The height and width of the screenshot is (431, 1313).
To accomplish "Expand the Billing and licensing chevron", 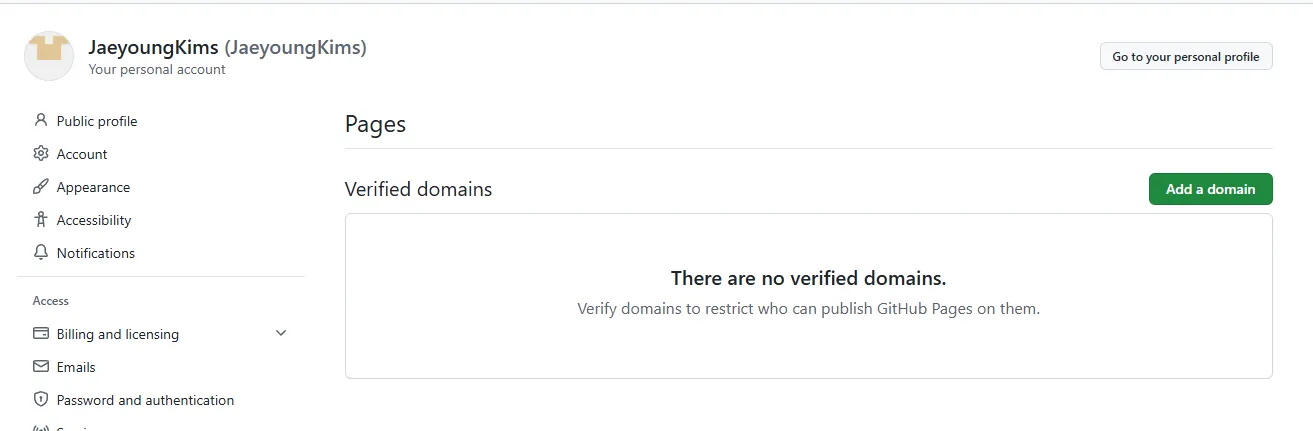I will 281,334.
